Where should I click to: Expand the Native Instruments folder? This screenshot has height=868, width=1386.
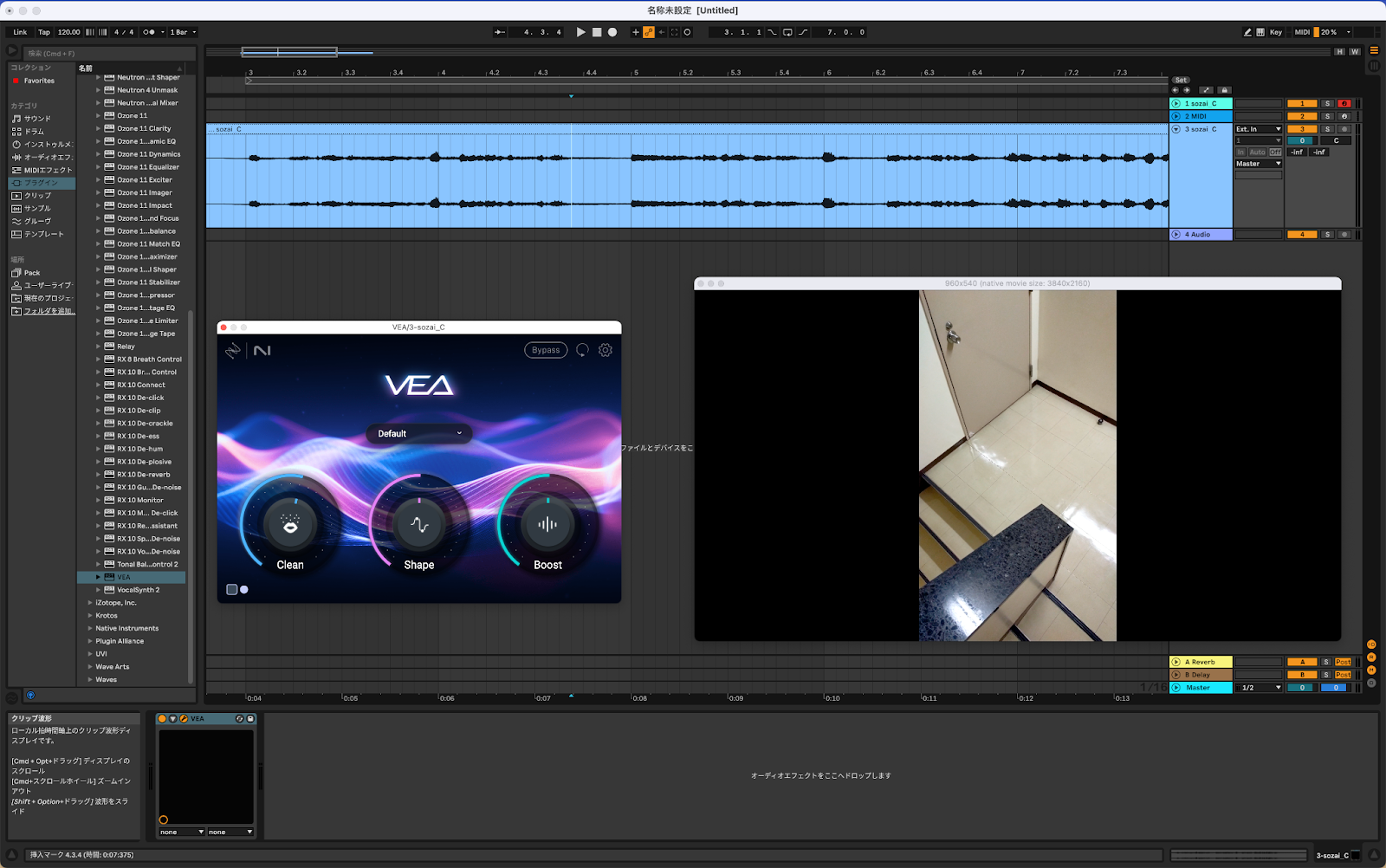[x=90, y=628]
